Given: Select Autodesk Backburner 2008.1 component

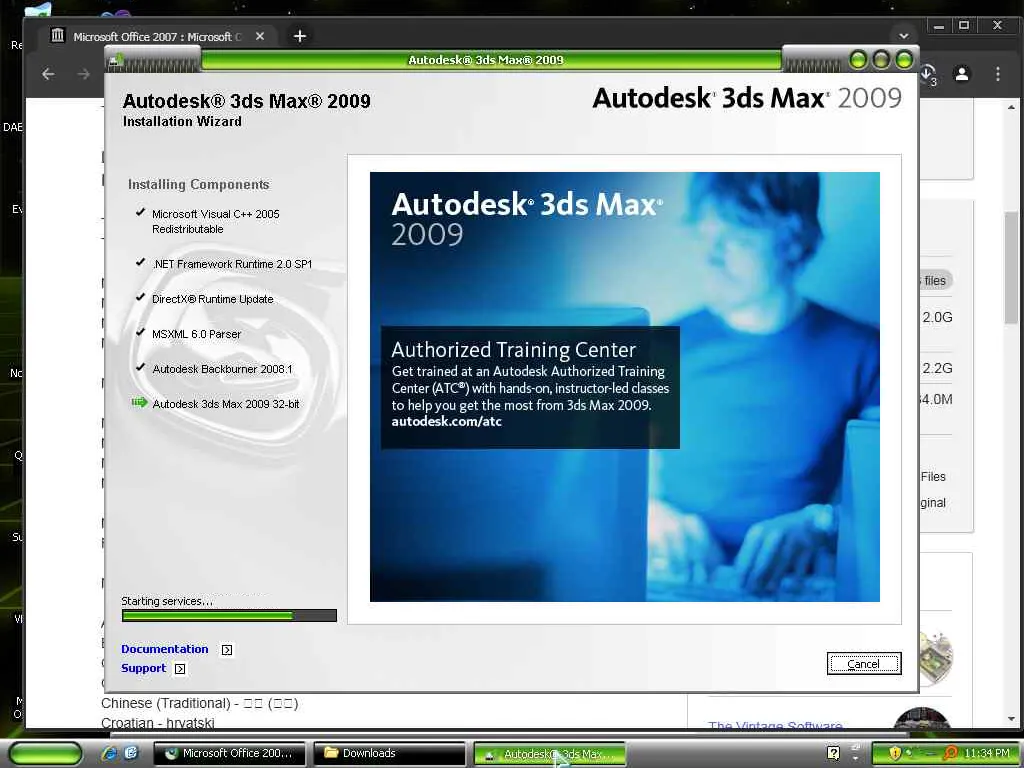Looking at the screenshot, I should (x=222, y=369).
